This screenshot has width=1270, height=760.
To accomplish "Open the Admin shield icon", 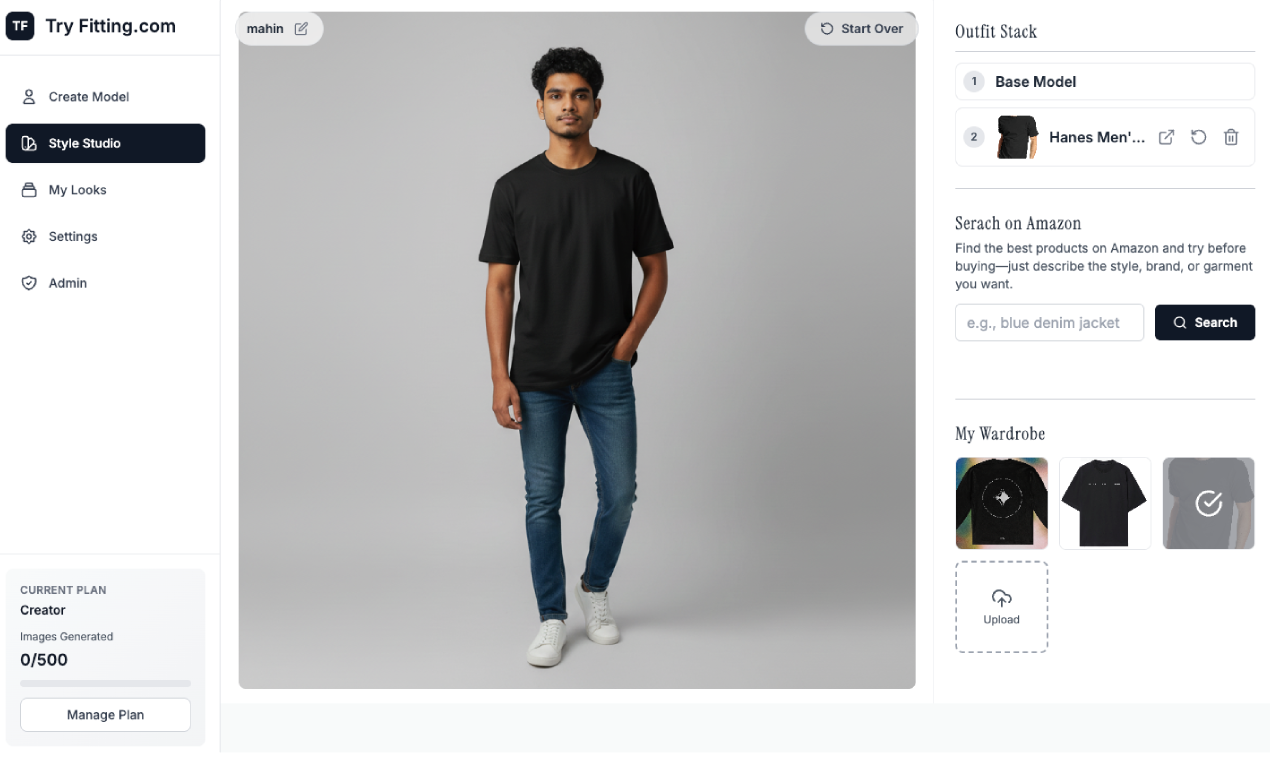I will click(29, 282).
